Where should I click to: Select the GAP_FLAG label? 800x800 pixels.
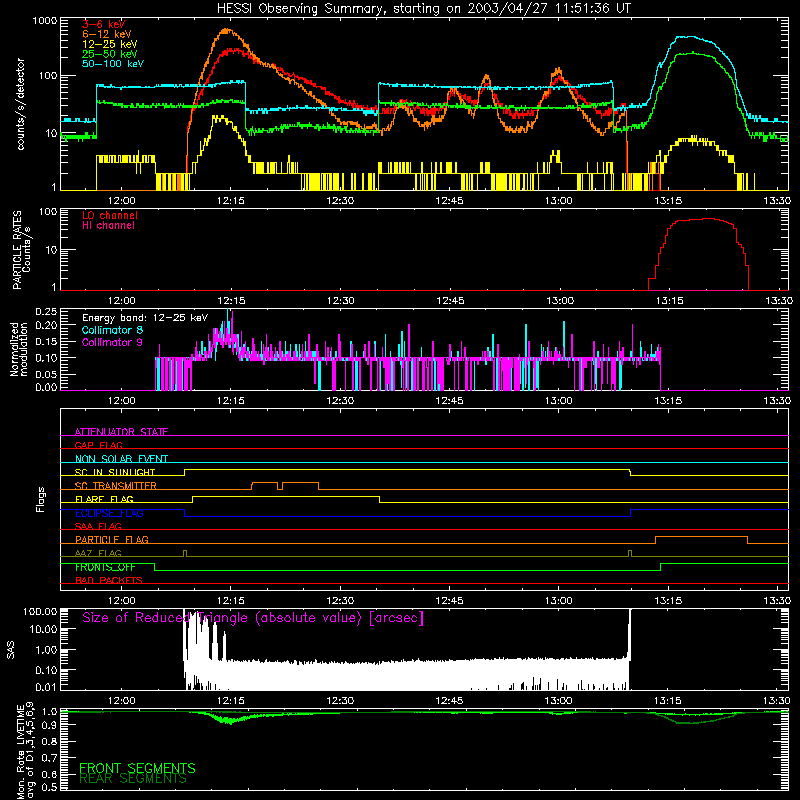(x=98, y=445)
